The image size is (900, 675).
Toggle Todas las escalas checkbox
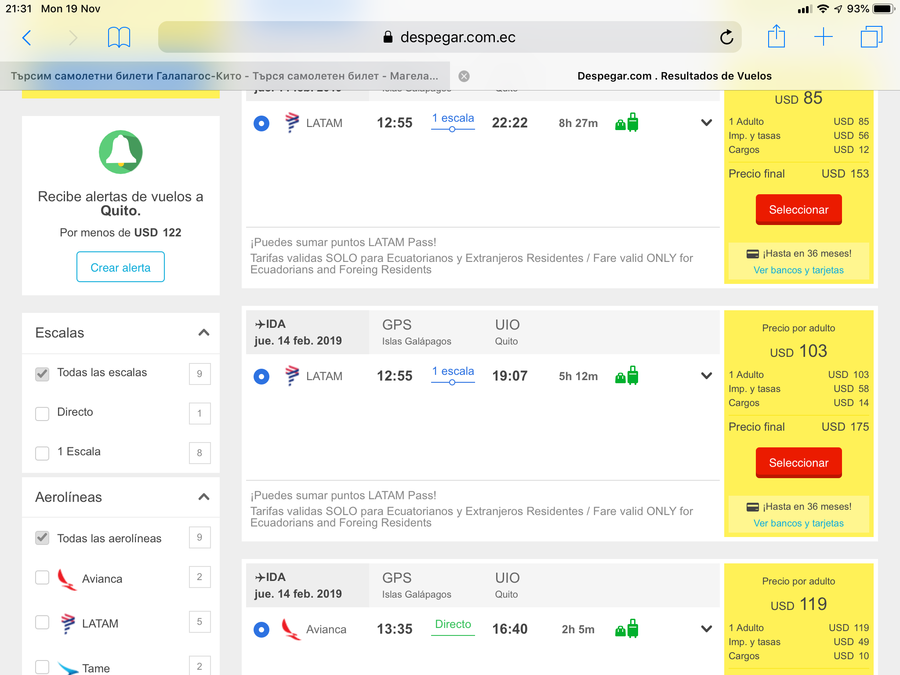[x=42, y=374]
